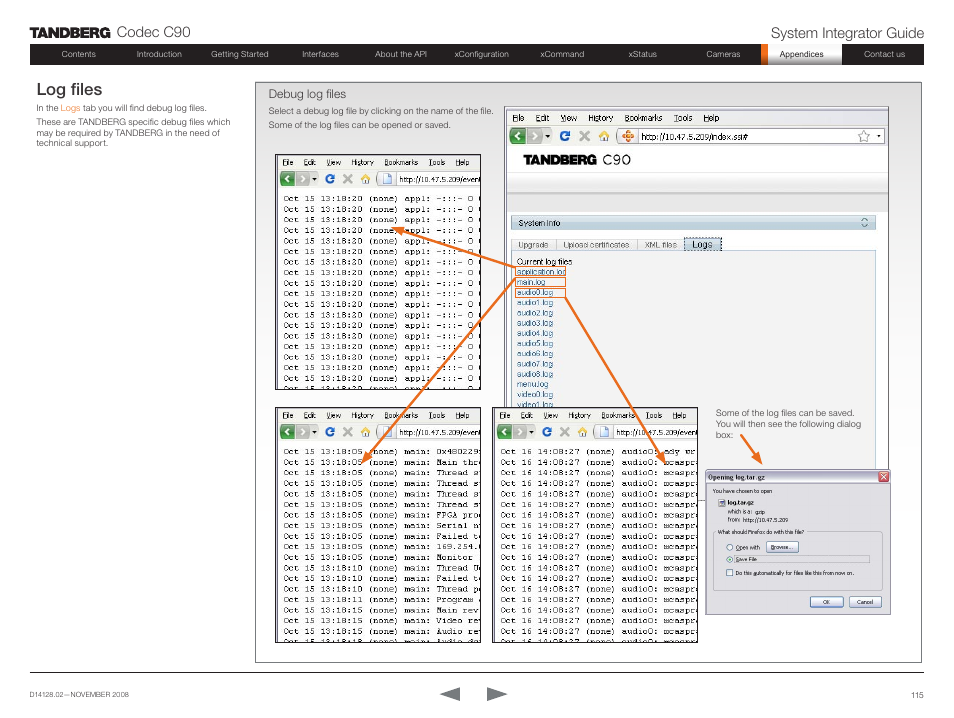Open Tools menu in C90 browser

[x=683, y=118]
